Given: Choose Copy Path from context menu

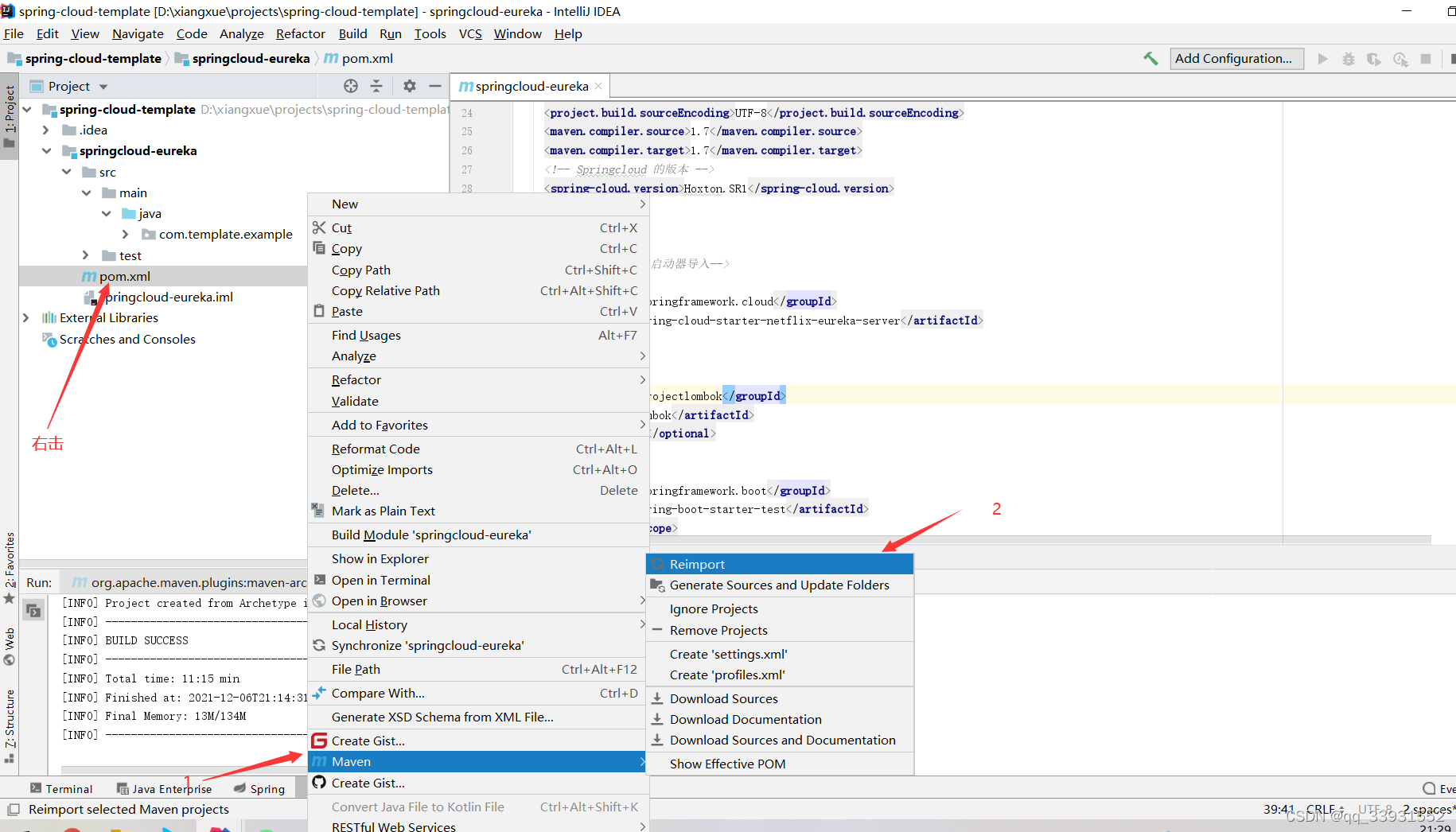Looking at the screenshot, I should coord(478,270).
